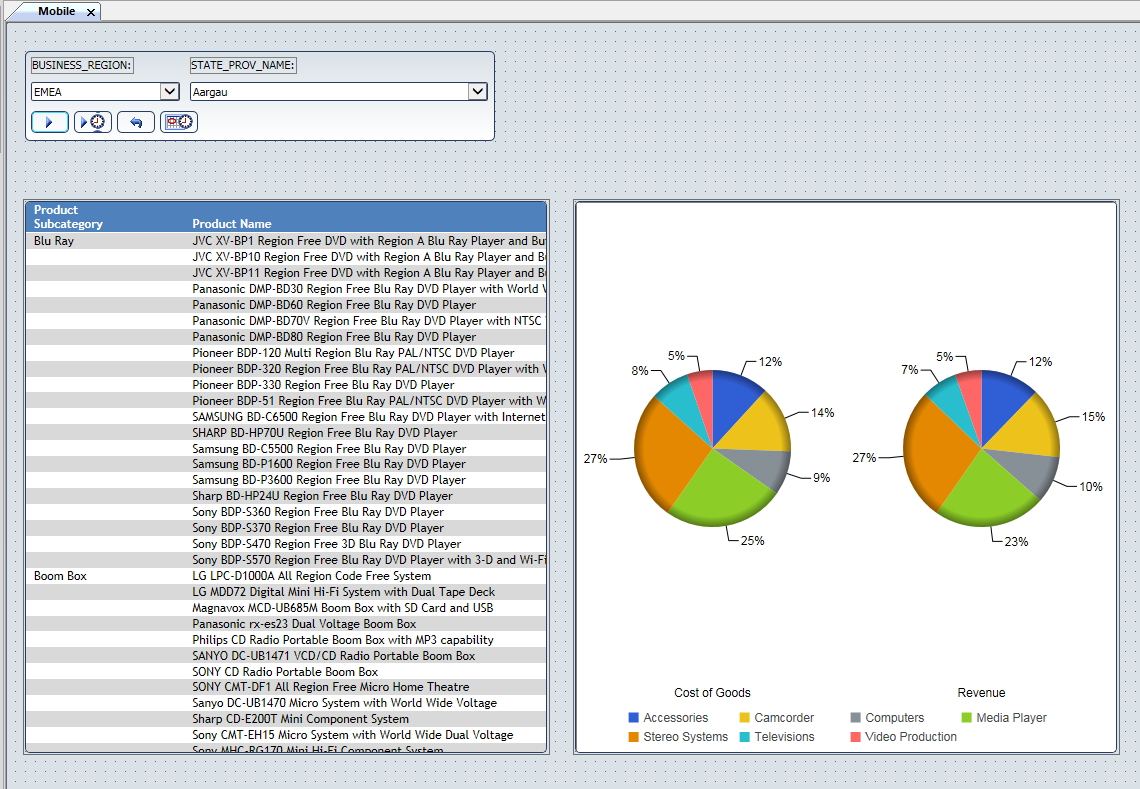The height and width of the screenshot is (789, 1140).
Task: Click the Run Deferred play-with-clock button
Action: coord(92,121)
